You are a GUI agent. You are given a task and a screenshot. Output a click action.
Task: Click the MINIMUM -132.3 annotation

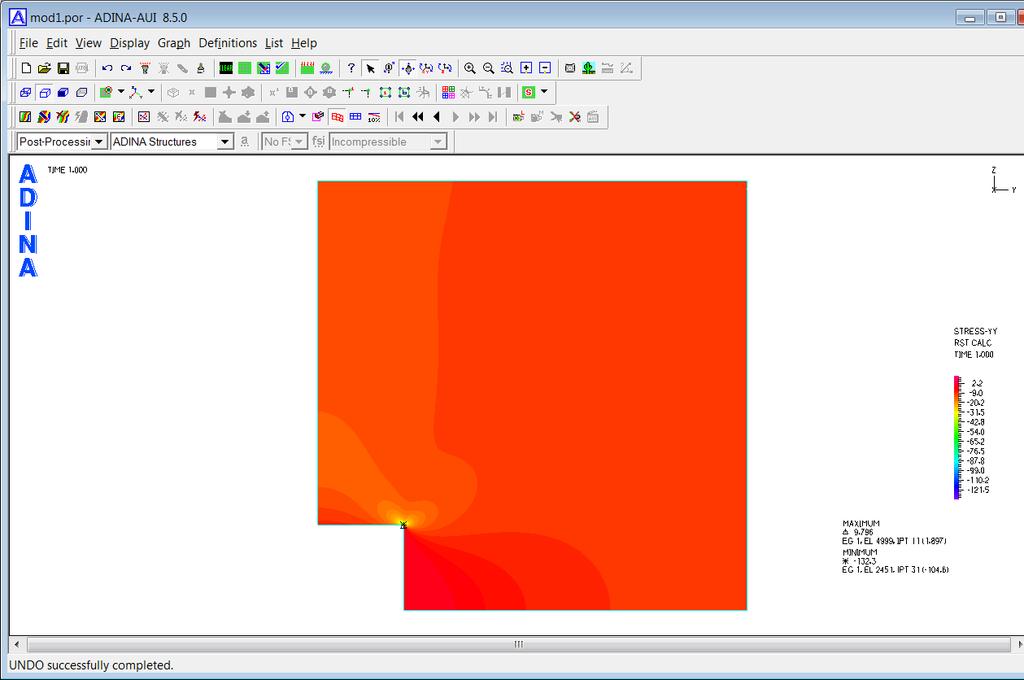(x=895, y=561)
